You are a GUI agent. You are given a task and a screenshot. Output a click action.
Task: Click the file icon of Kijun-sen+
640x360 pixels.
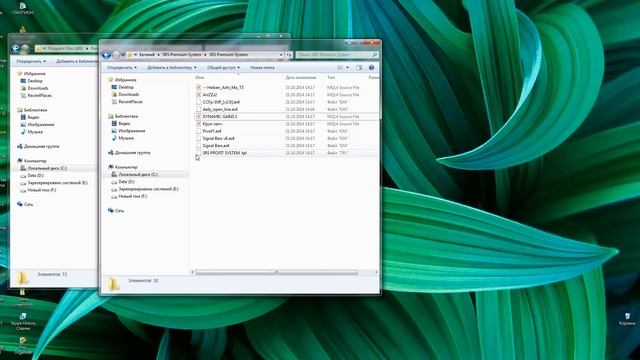198,124
